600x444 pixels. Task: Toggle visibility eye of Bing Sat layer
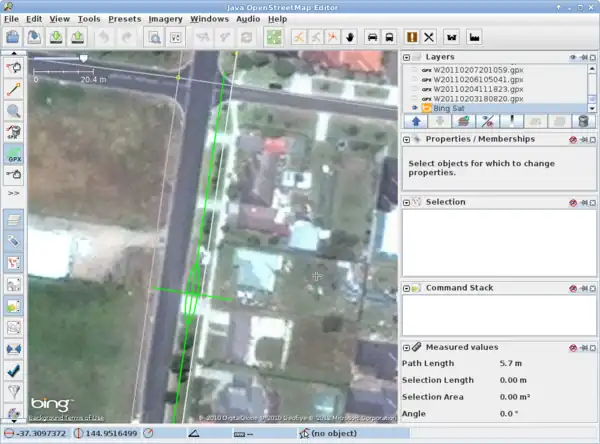click(x=414, y=108)
